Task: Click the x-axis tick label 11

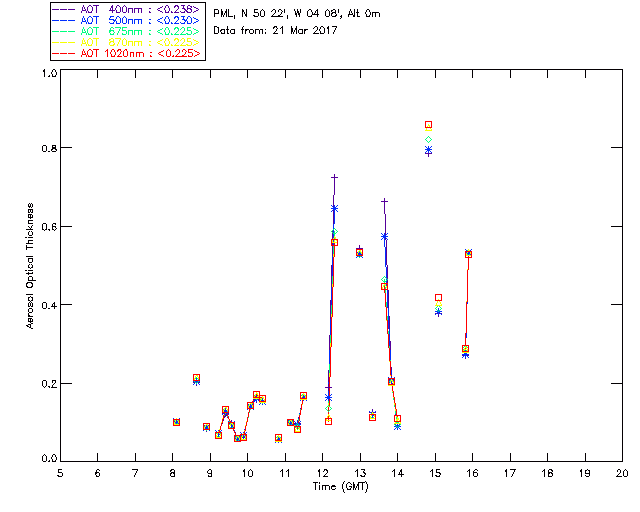Action: coord(285,473)
